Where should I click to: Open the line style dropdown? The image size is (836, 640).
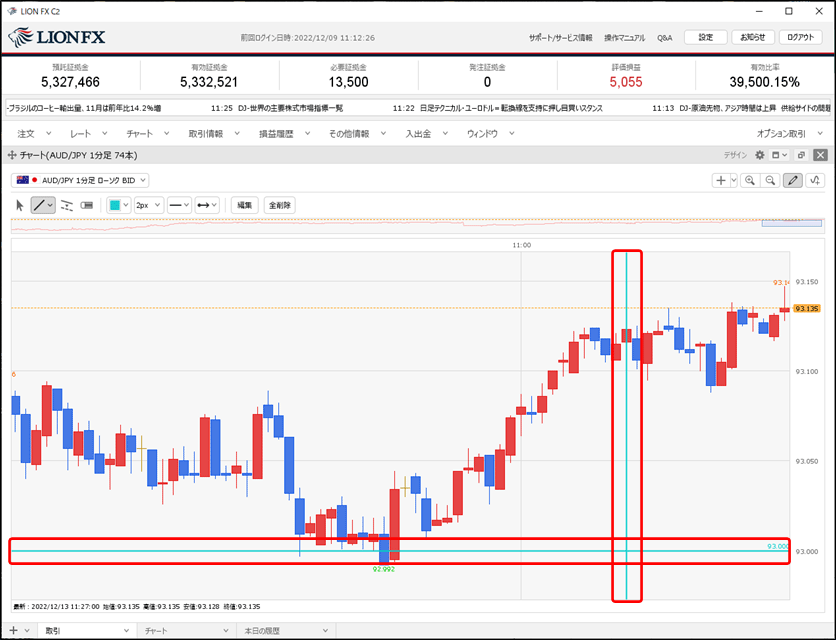click(179, 205)
